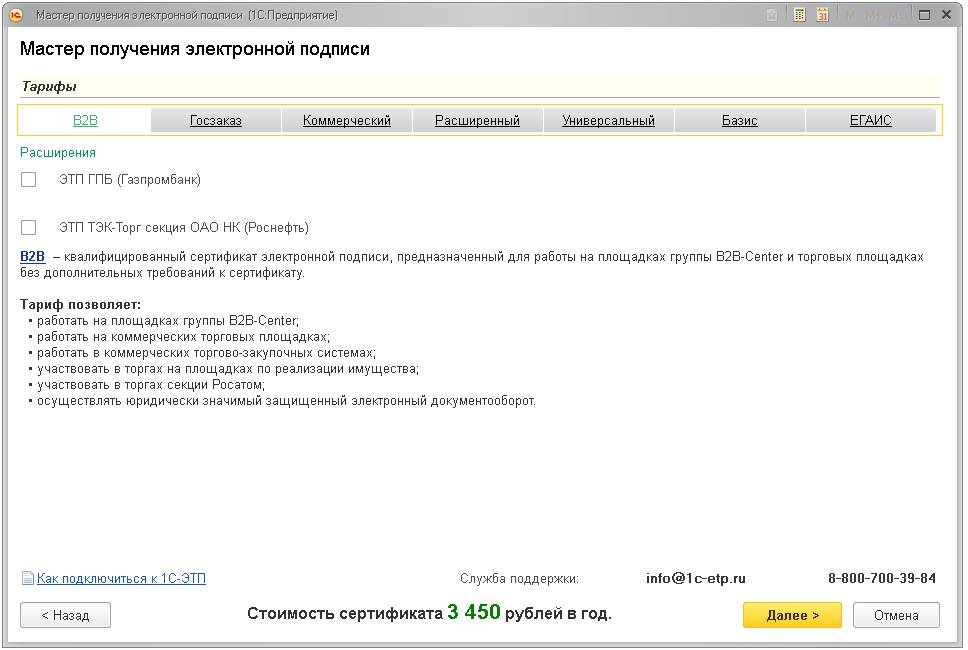Switch to the Базис tariff tab

[x=740, y=120]
